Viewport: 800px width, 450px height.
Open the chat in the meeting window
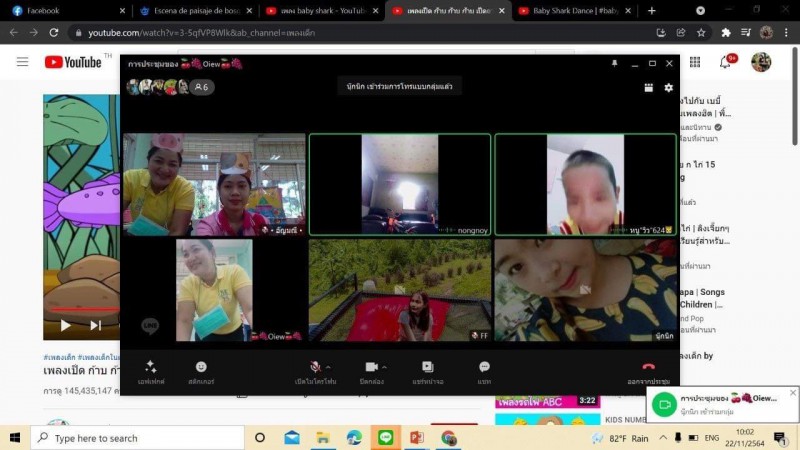[484, 368]
